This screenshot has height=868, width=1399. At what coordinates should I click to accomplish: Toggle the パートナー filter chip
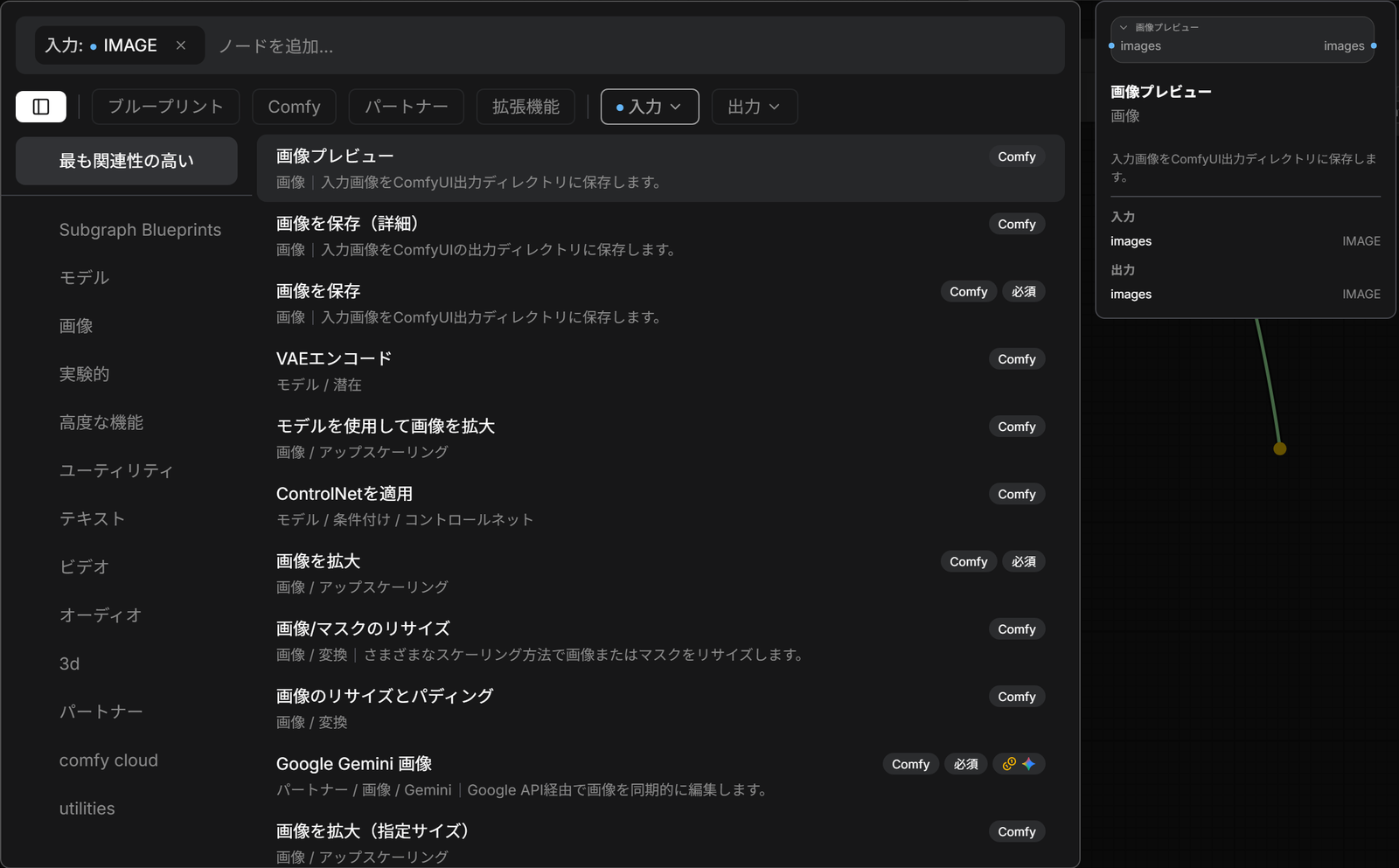(x=407, y=107)
